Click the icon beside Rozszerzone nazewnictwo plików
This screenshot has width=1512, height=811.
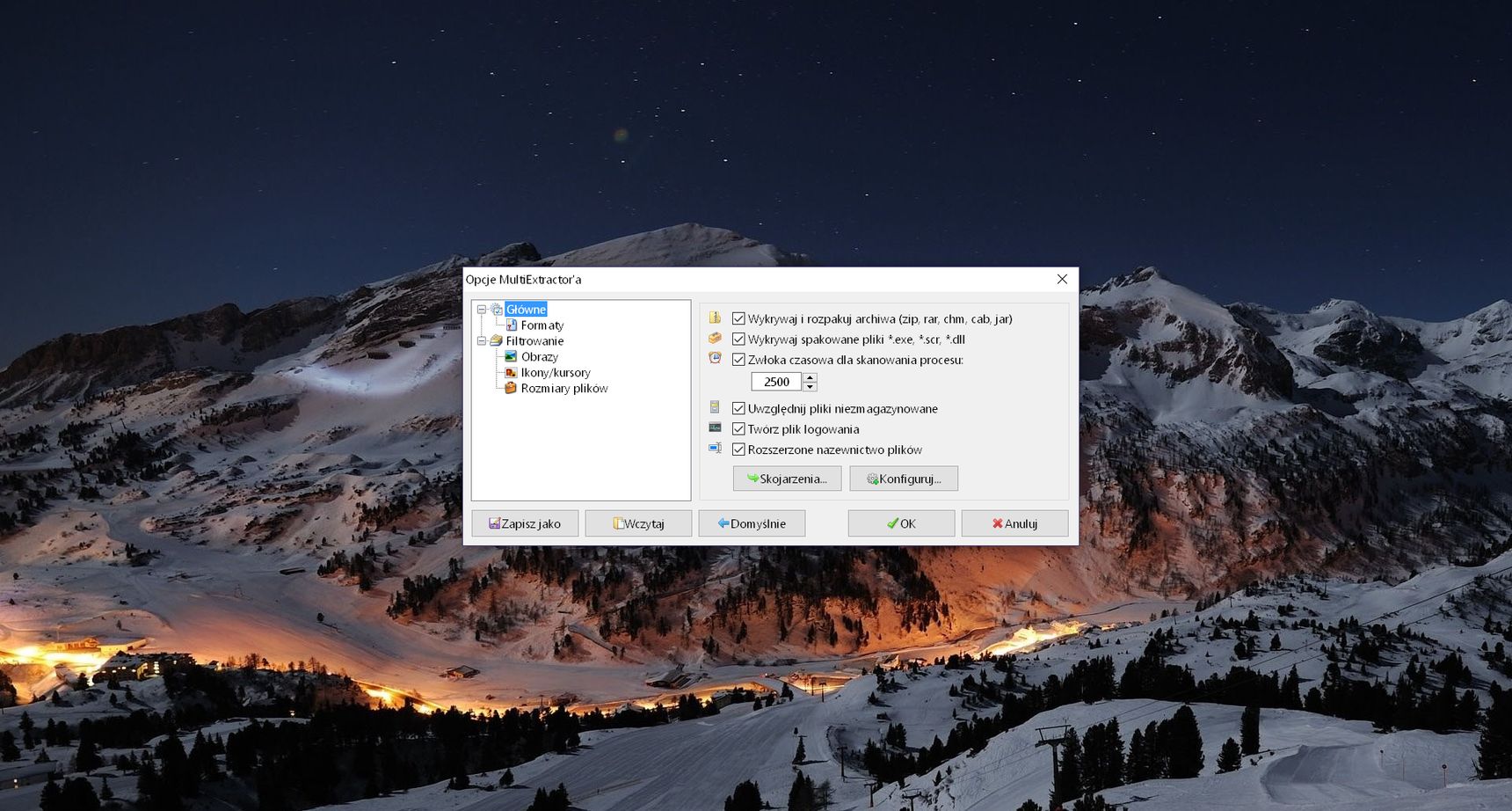pos(715,448)
